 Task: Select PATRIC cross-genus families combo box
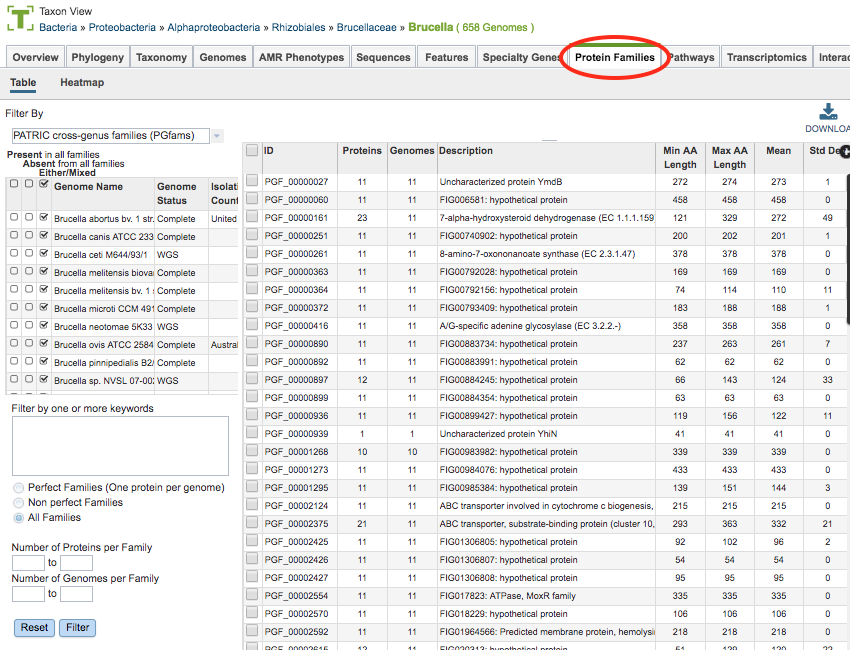pyautogui.click(x=111, y=136)
